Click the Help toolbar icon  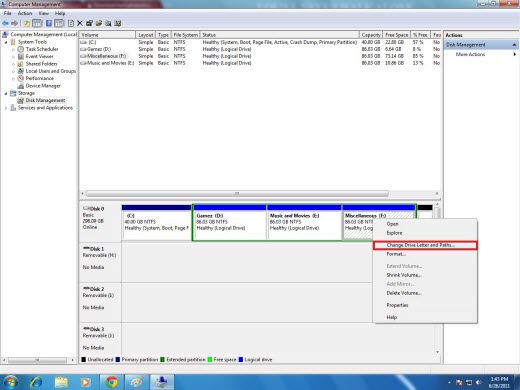(x=49, y=23)
